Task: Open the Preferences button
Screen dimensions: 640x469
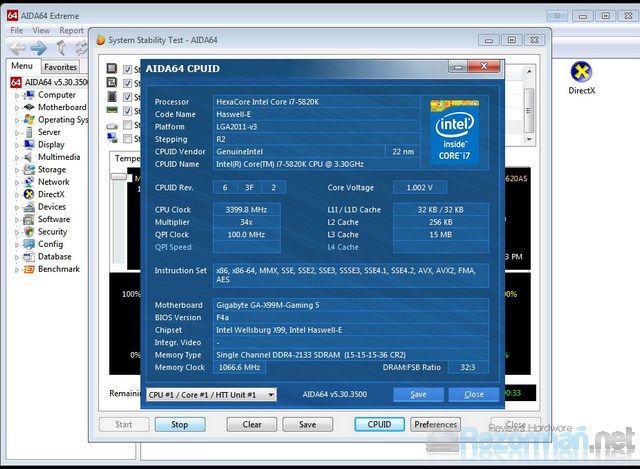Action: tap(436, 425)
